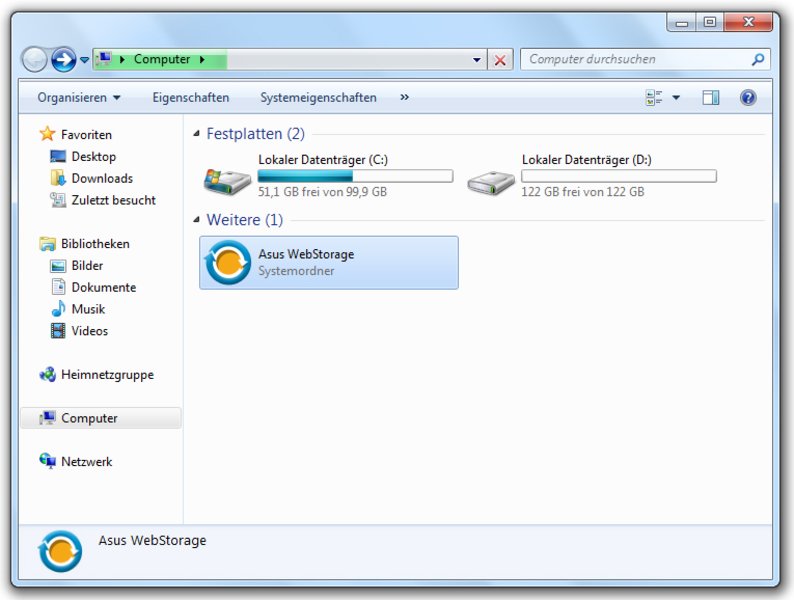Open the Videos library

point(90,331)
